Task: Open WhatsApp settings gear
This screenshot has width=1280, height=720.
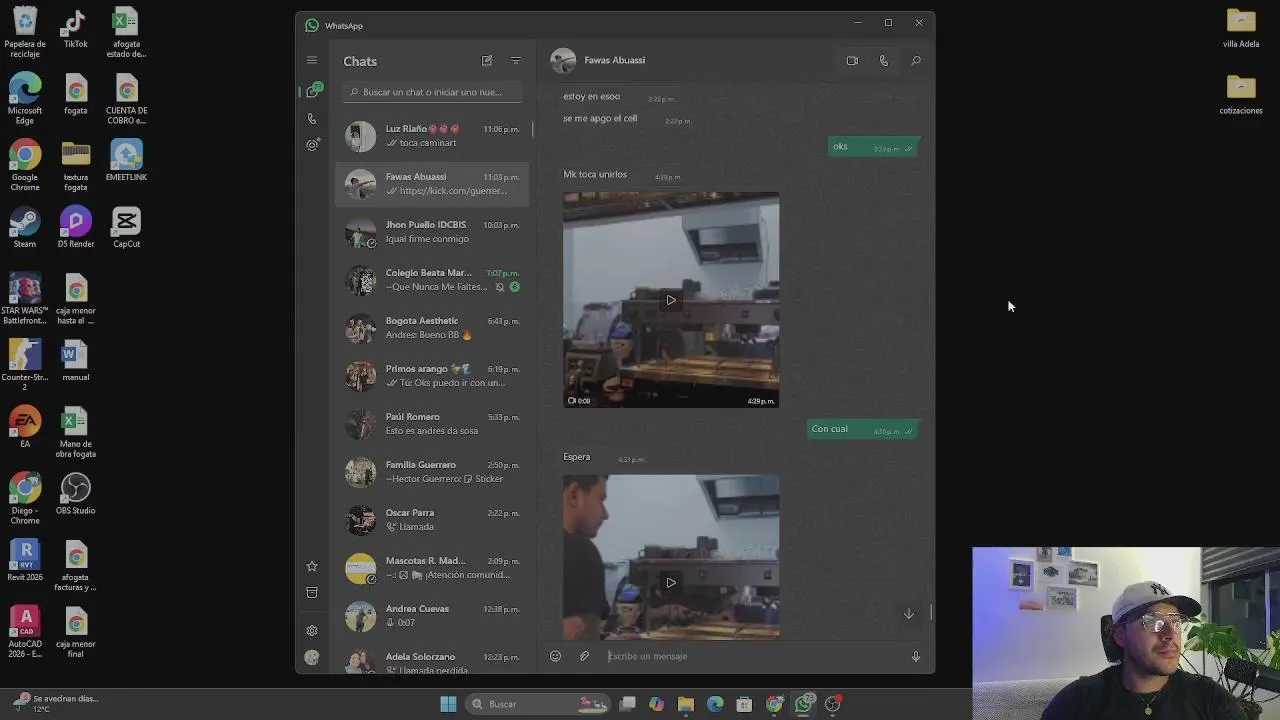Action: pos(312,630)
